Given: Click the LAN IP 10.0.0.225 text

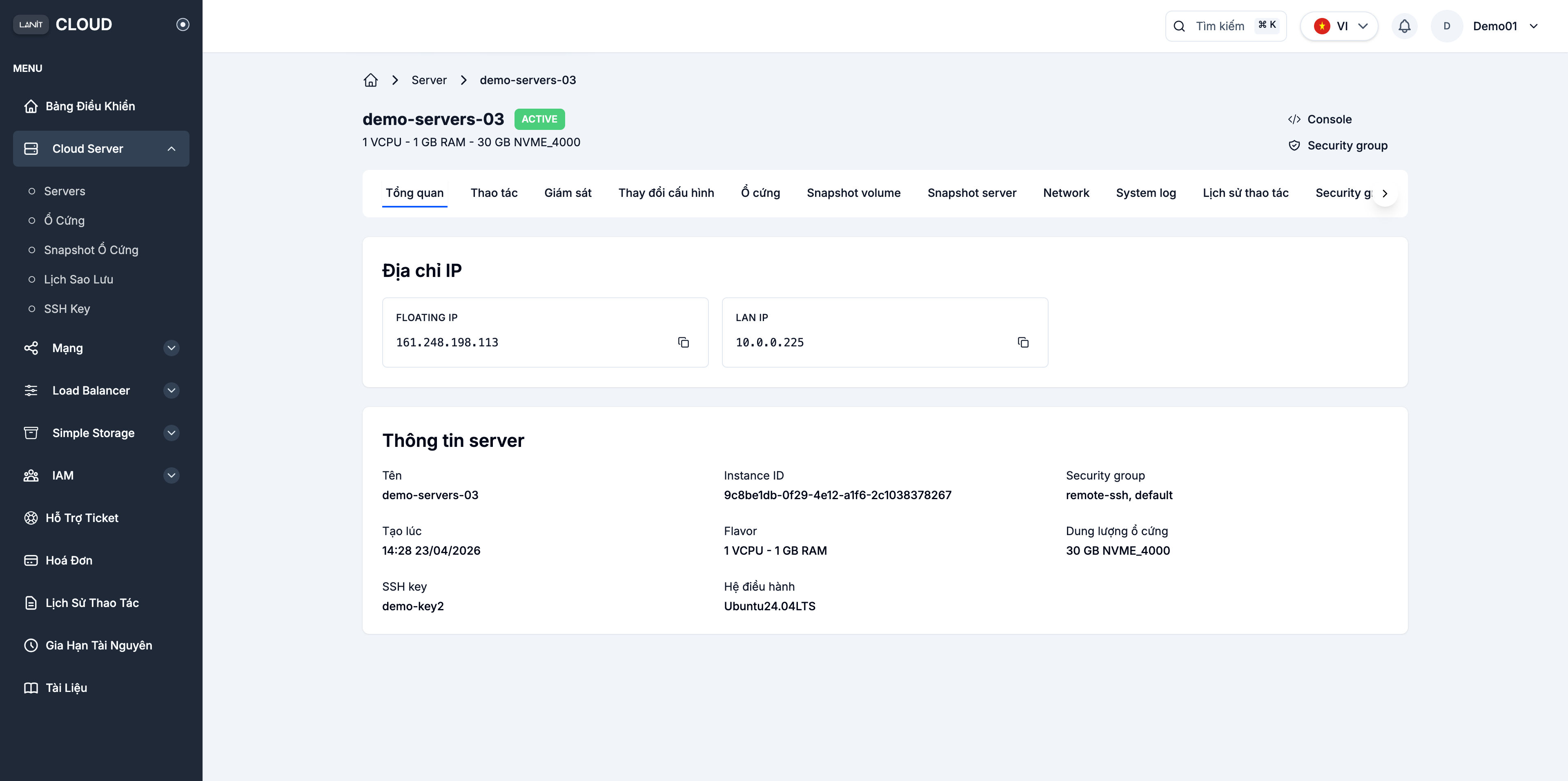Looking at the screenshot, I should [x=769, y=343].
